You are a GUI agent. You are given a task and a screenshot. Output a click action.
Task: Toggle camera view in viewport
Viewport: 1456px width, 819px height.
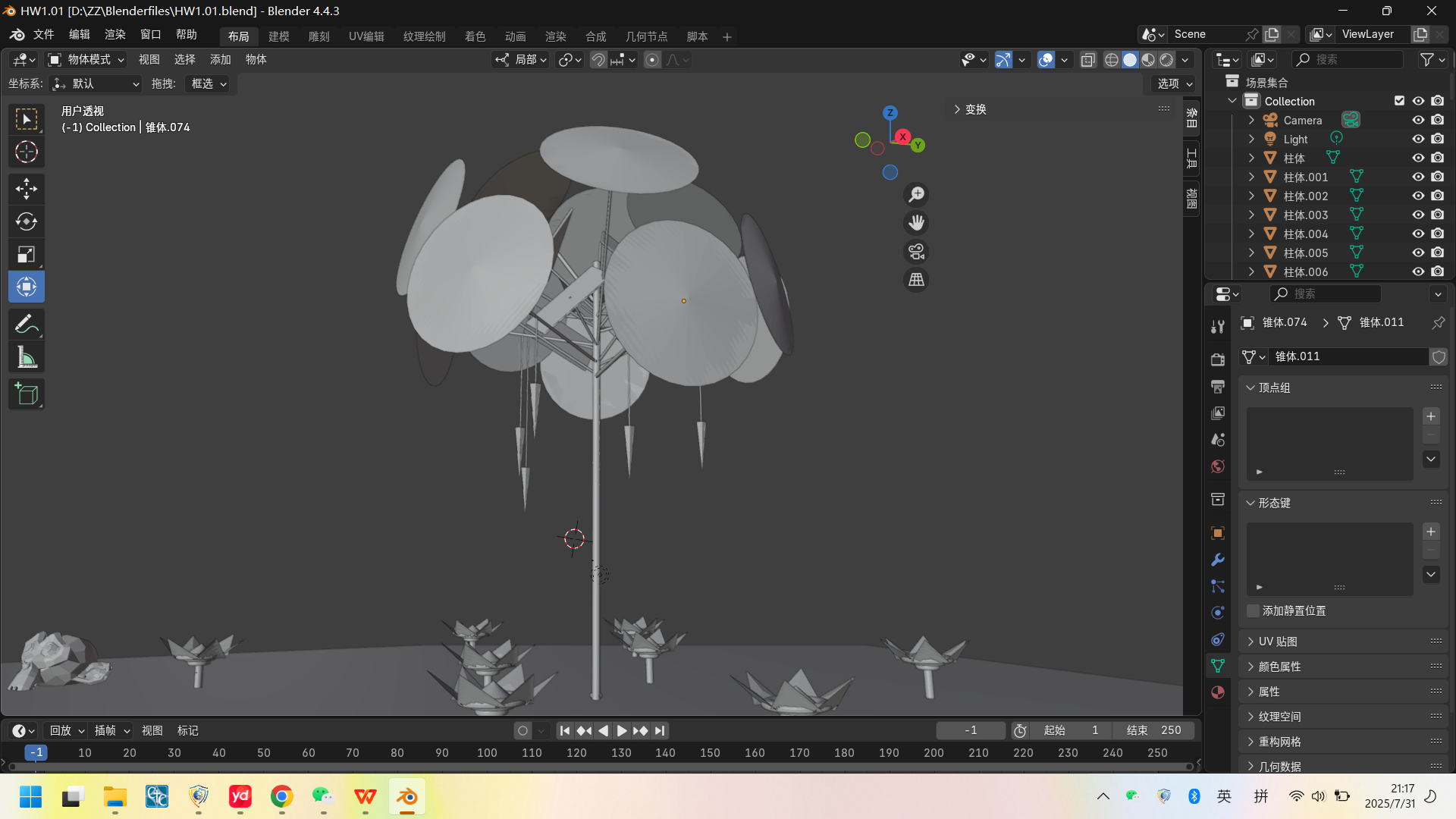click(916, 252)
